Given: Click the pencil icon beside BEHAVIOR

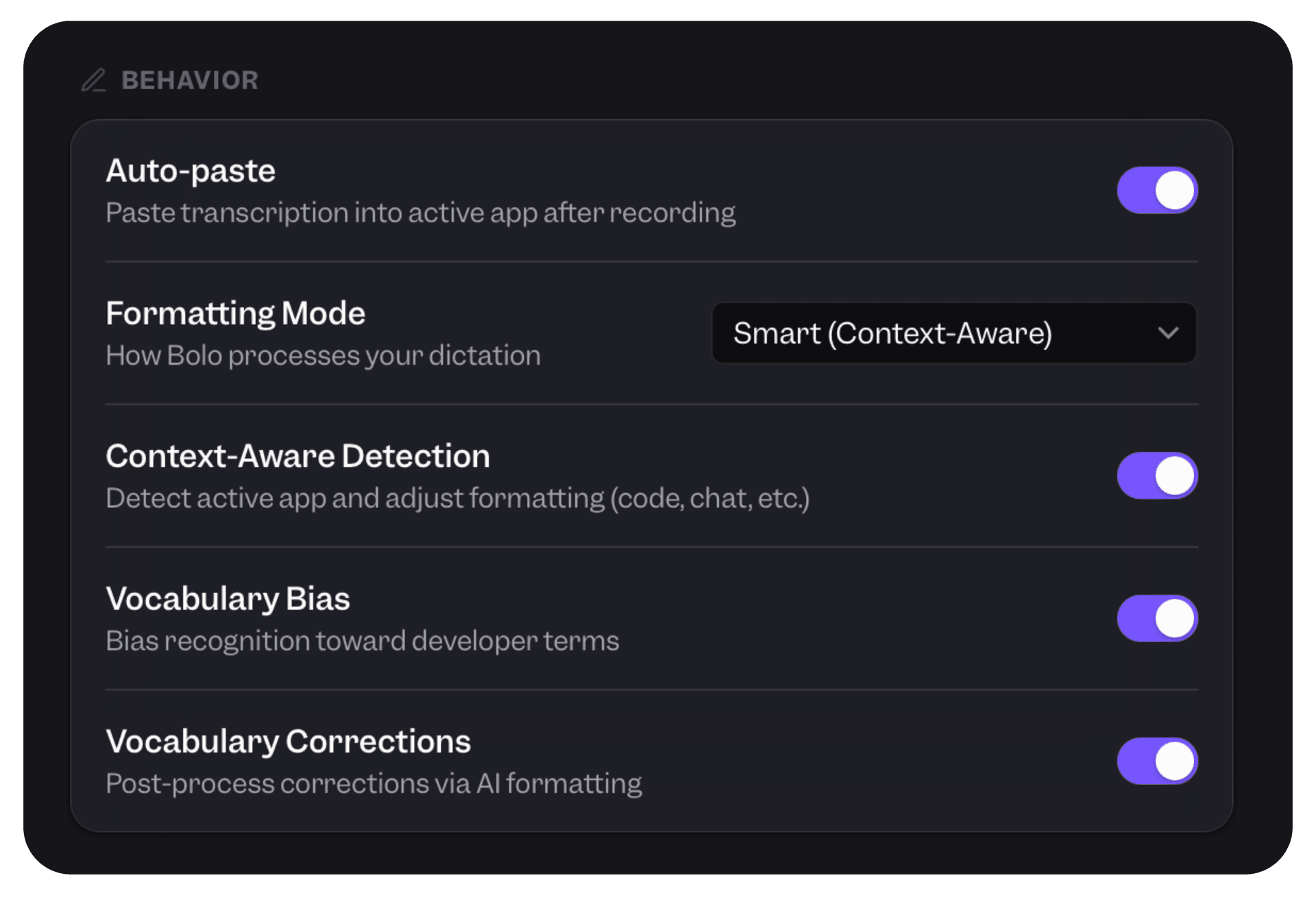Looking at the screenshot, I should (95, 80).
